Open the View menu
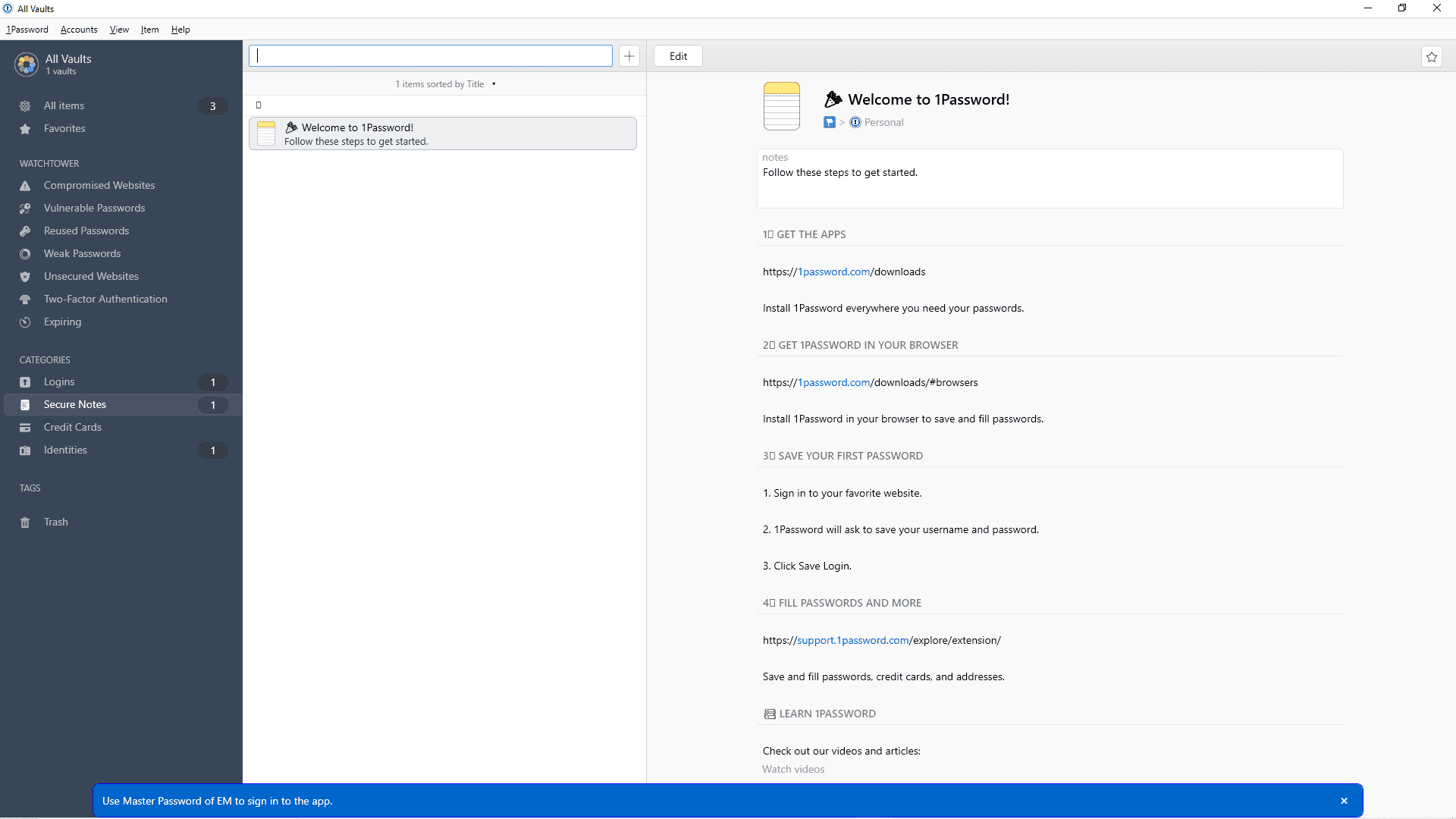This screenshot has height=819, width=1456. (x=119, y=30)
